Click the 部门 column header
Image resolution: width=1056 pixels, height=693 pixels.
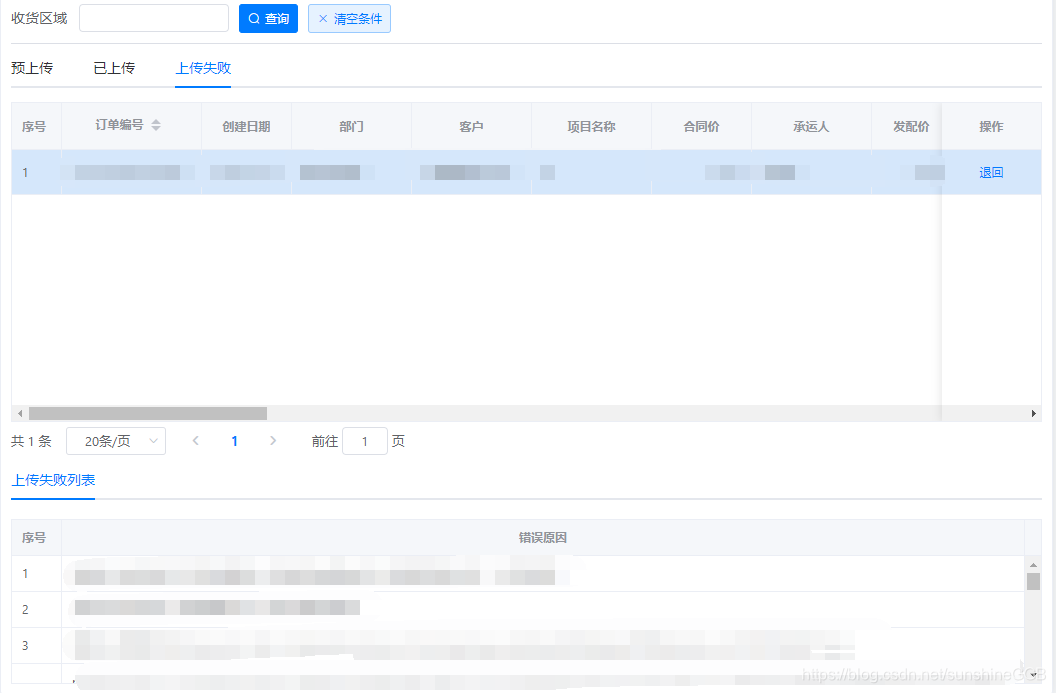click(352, 127)
